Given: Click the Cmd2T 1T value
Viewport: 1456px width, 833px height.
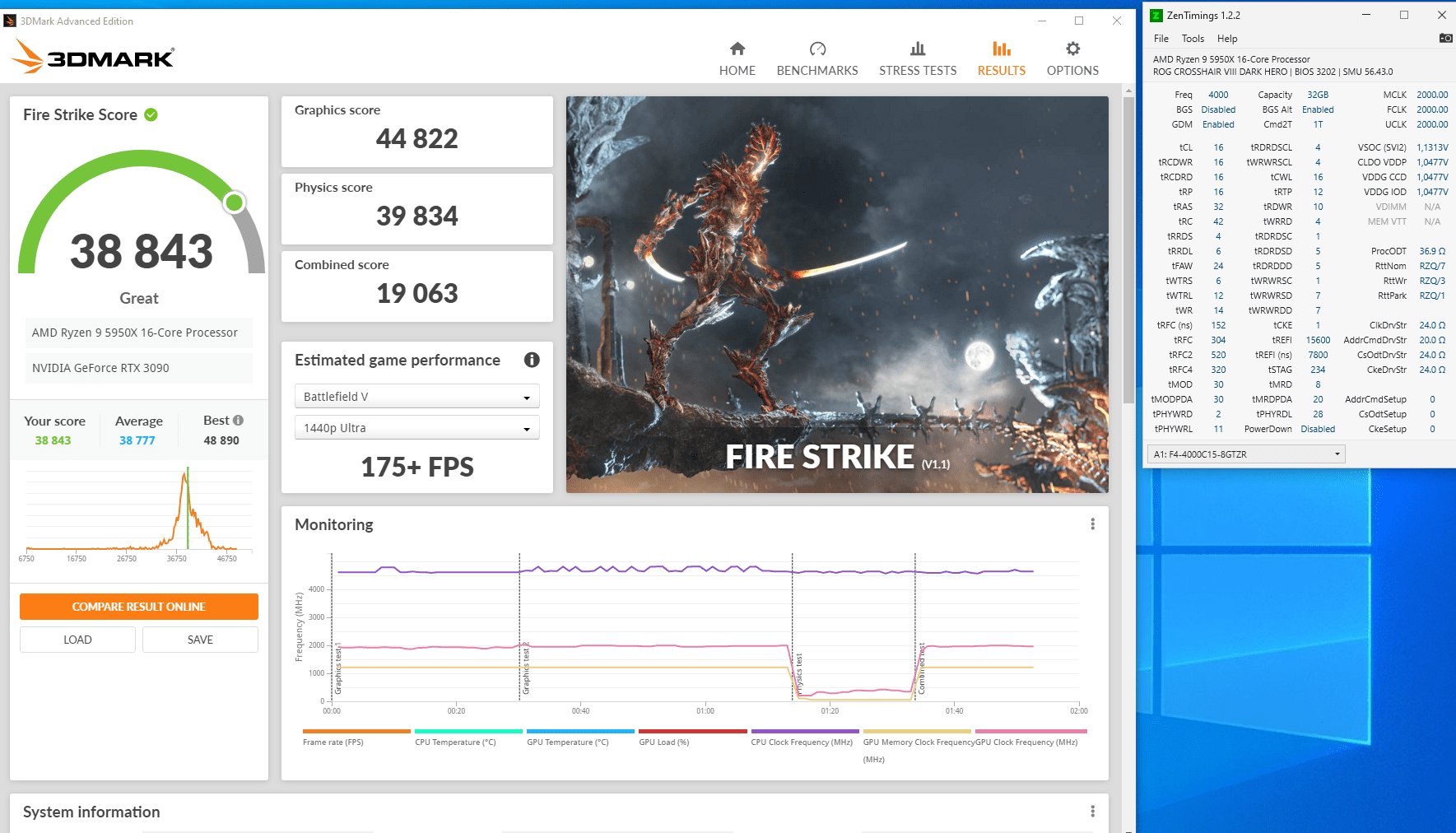Looking at the screenshot, I should (x=1318, y=124).
